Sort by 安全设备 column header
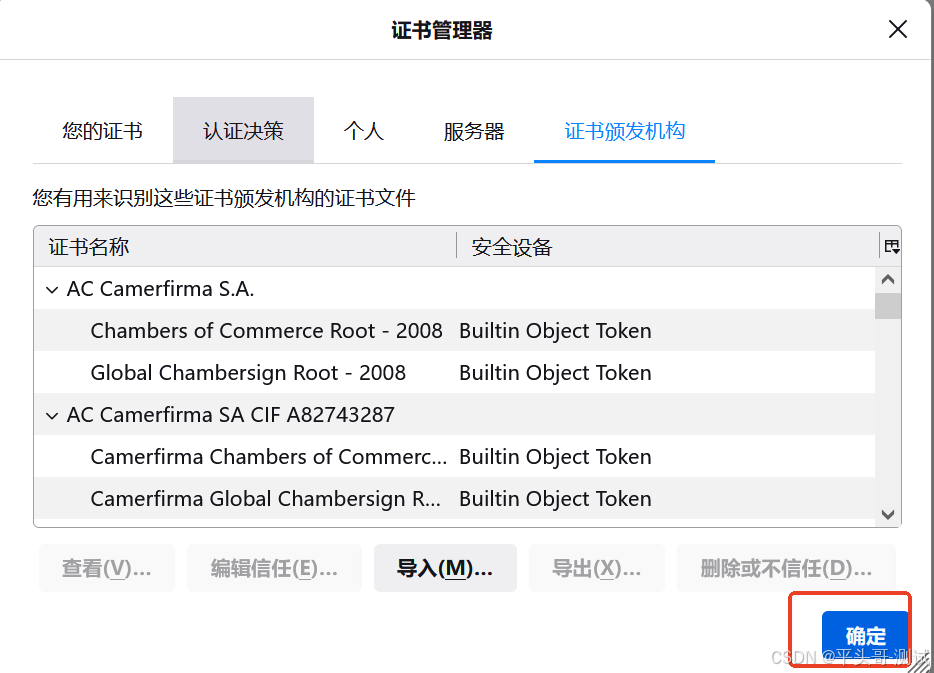Image resolution: width=934 pixels, height=673 pixels. [x=668, y=246]
